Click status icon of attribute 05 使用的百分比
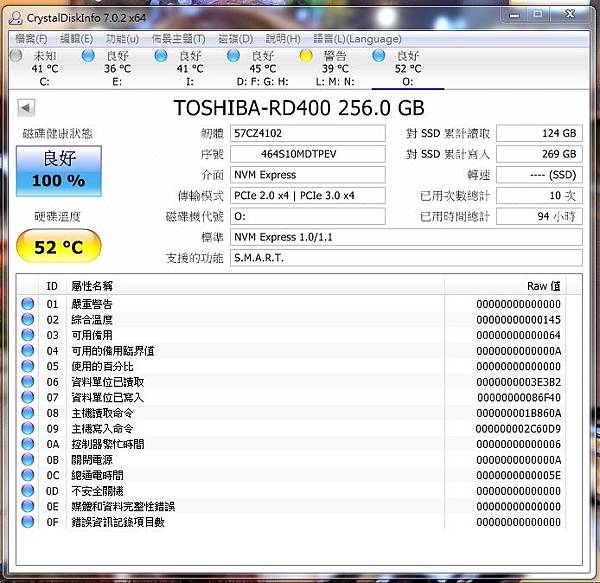600x583 pixels. pos(28,366)
